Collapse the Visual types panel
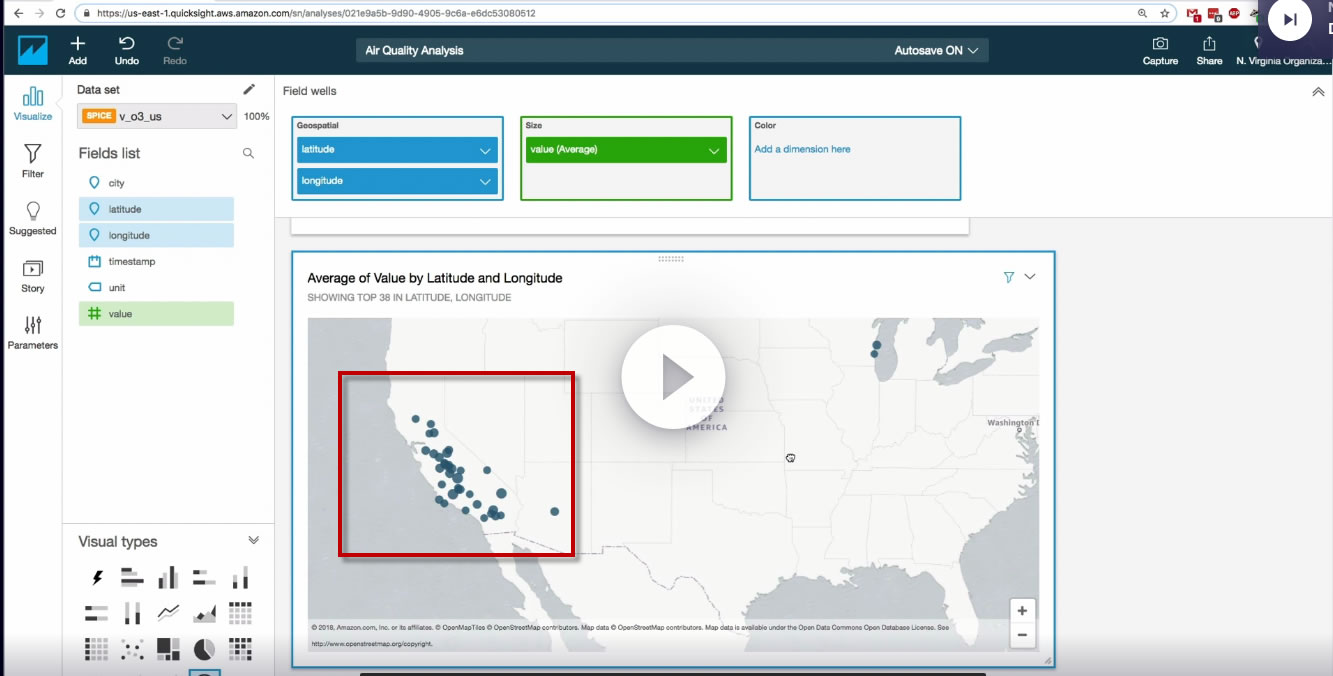 (x=253, y=540)
